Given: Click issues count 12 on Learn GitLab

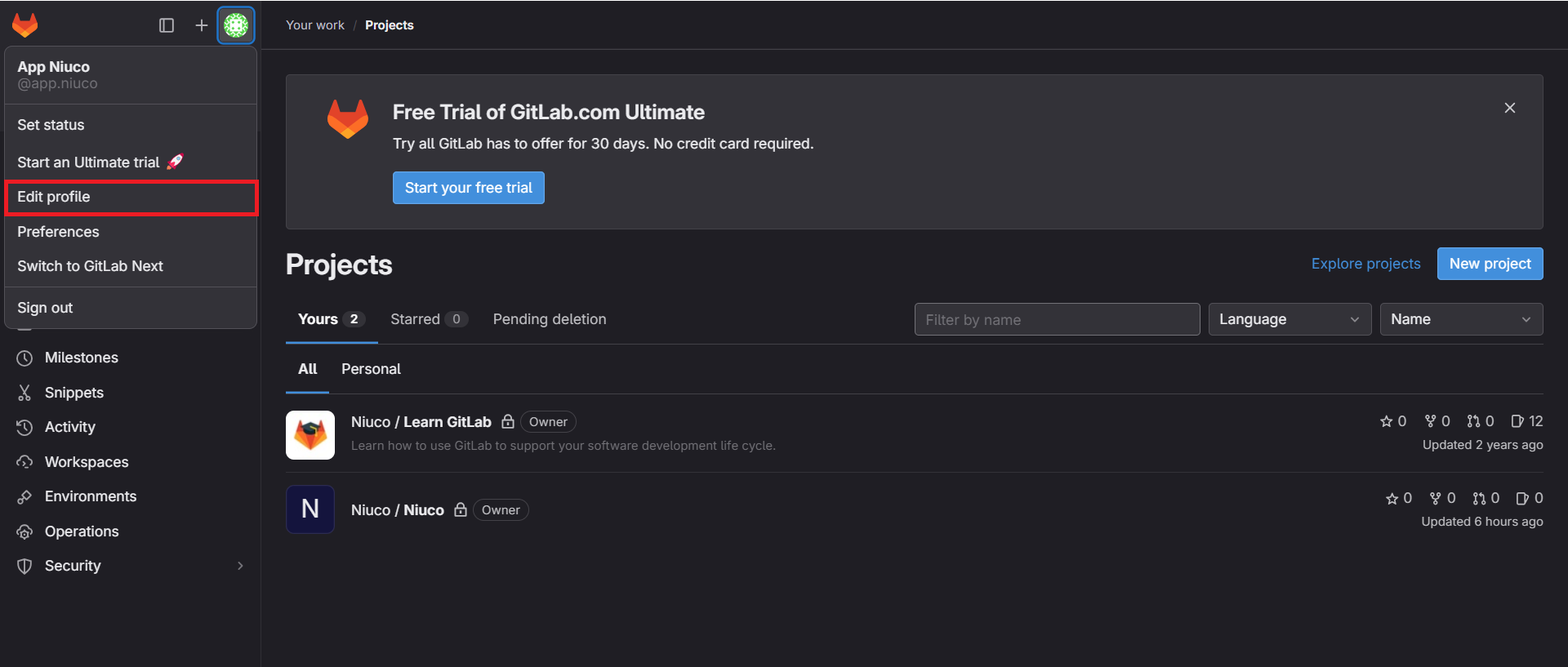Looking at the screenshot, I should pyautogui.click(x=1527, y=421).
